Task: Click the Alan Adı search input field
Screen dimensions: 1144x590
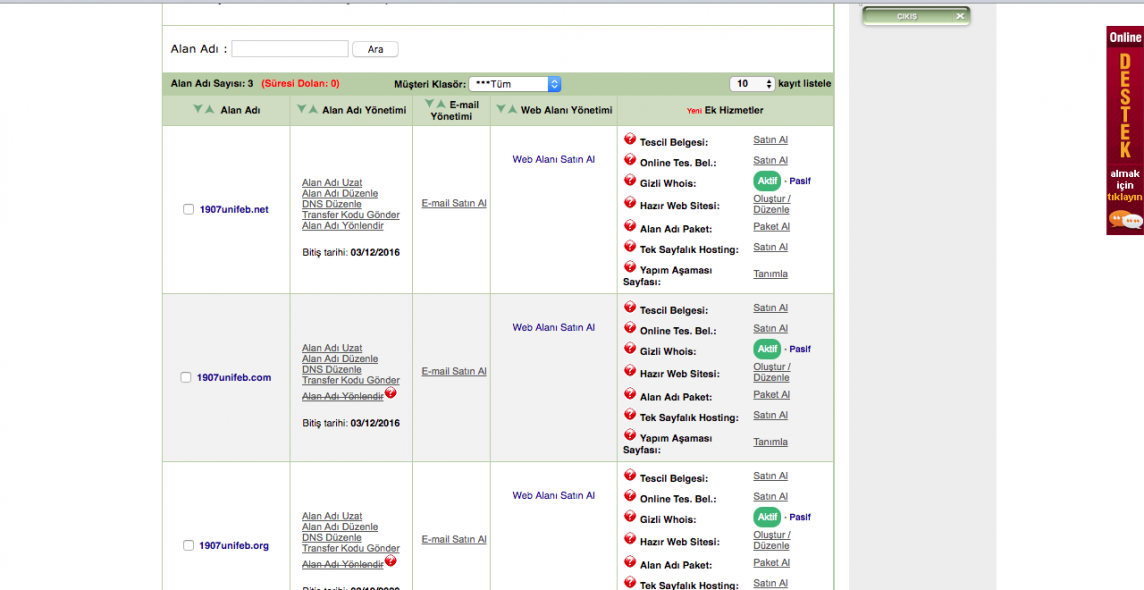Action: 290,49
